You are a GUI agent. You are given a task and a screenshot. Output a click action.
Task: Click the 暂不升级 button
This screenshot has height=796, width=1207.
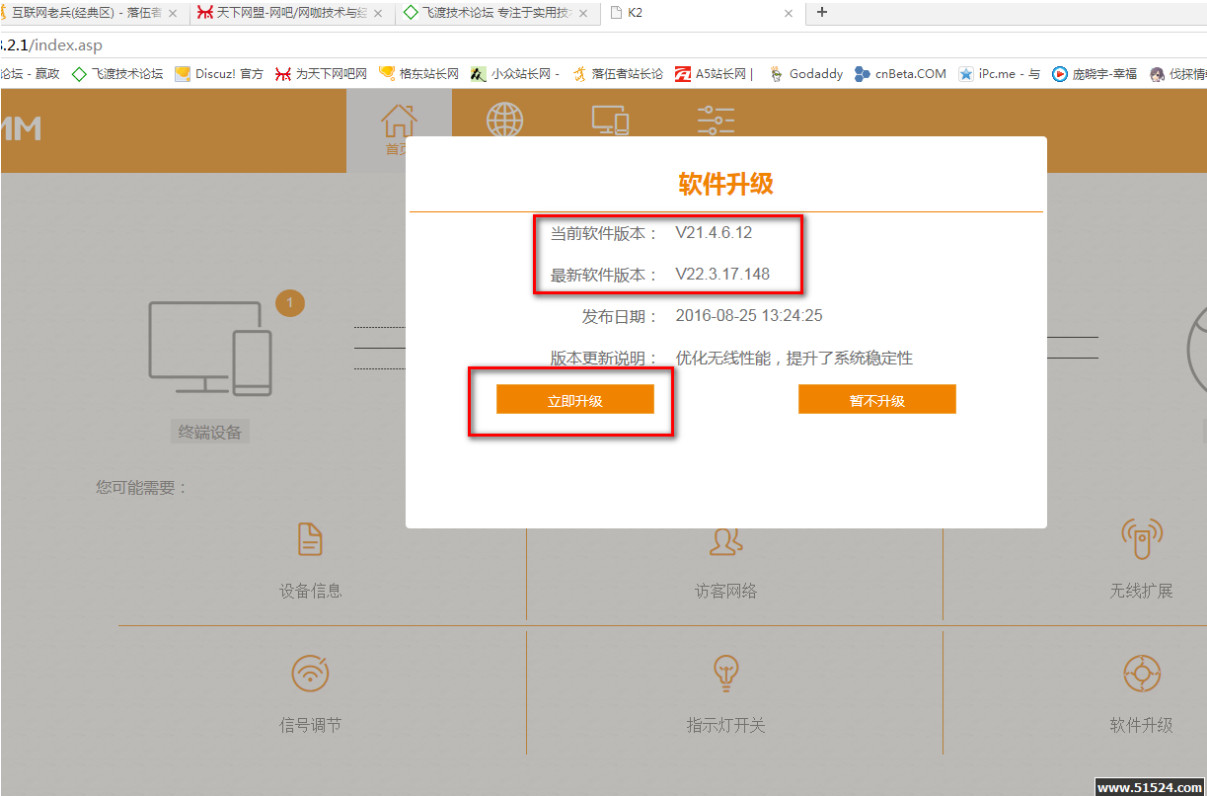point(877,398)
